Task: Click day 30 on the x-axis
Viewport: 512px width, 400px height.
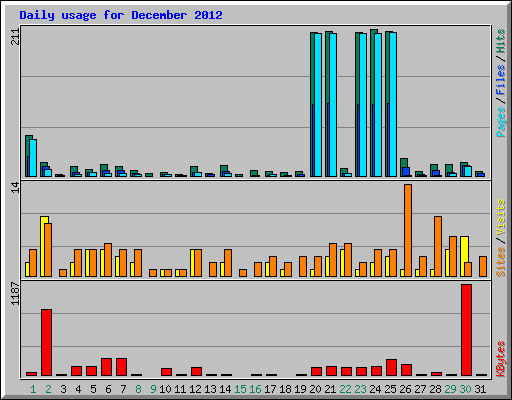Action: coord(465,389)
